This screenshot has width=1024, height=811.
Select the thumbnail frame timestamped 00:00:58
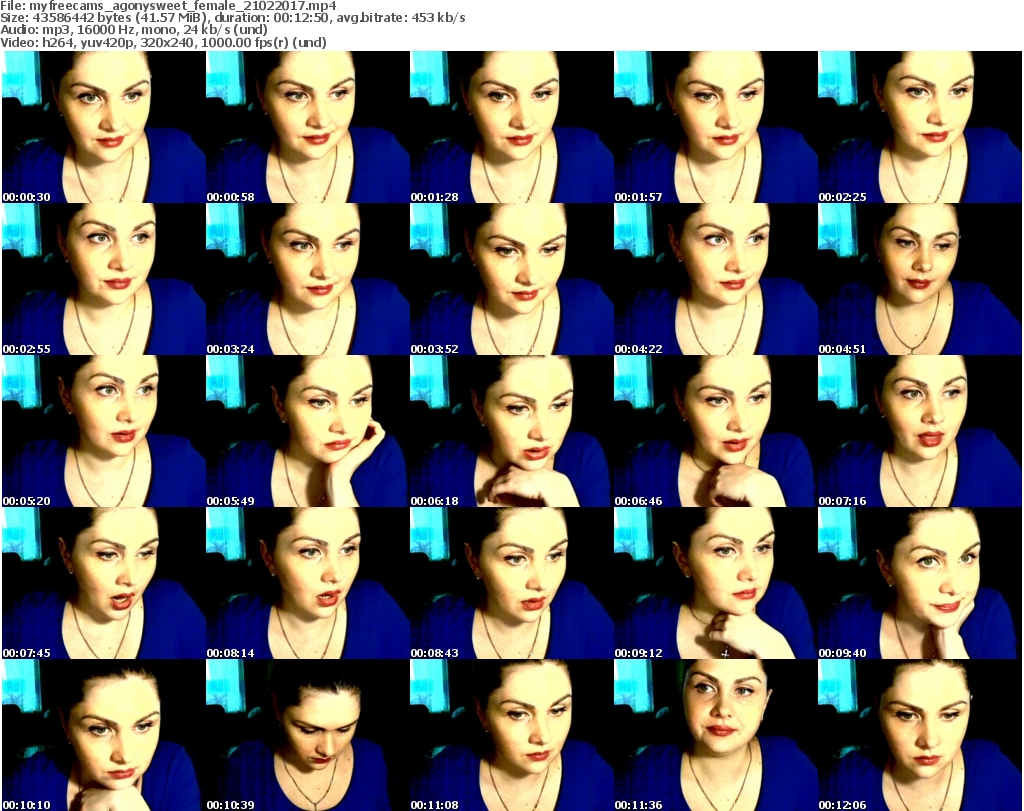(x=308, y=127)
